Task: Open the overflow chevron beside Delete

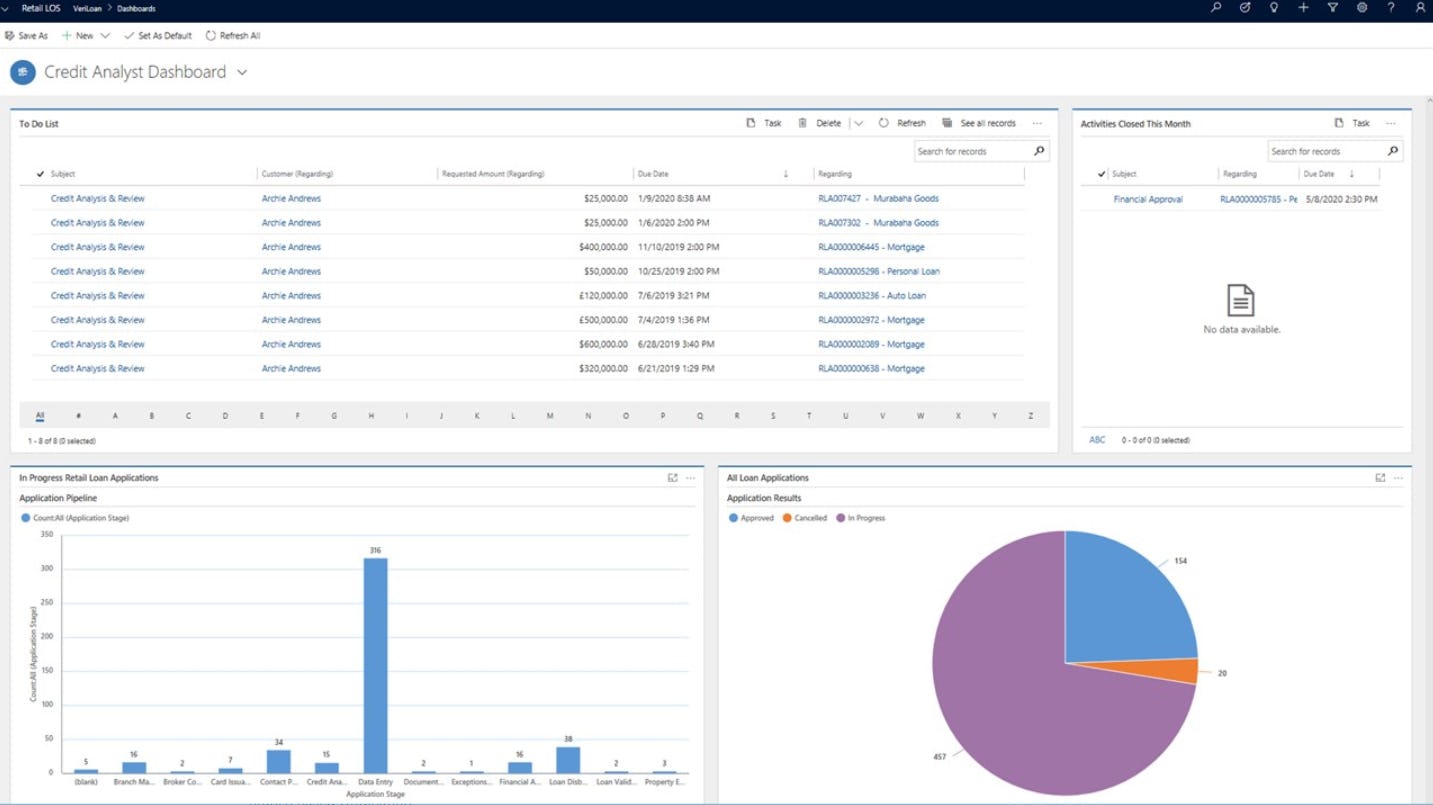Action: click(859, 122)
